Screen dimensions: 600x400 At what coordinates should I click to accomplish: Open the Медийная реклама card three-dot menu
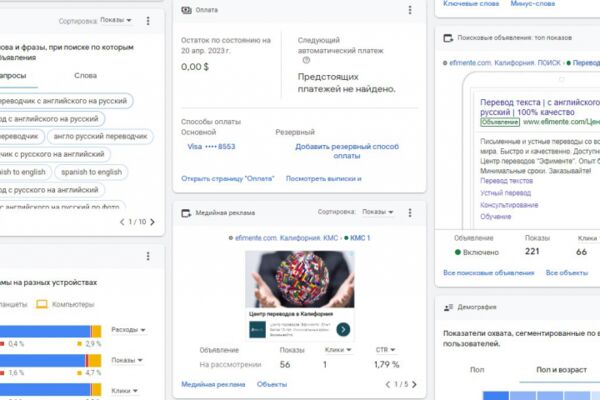(x=410, y=212)
